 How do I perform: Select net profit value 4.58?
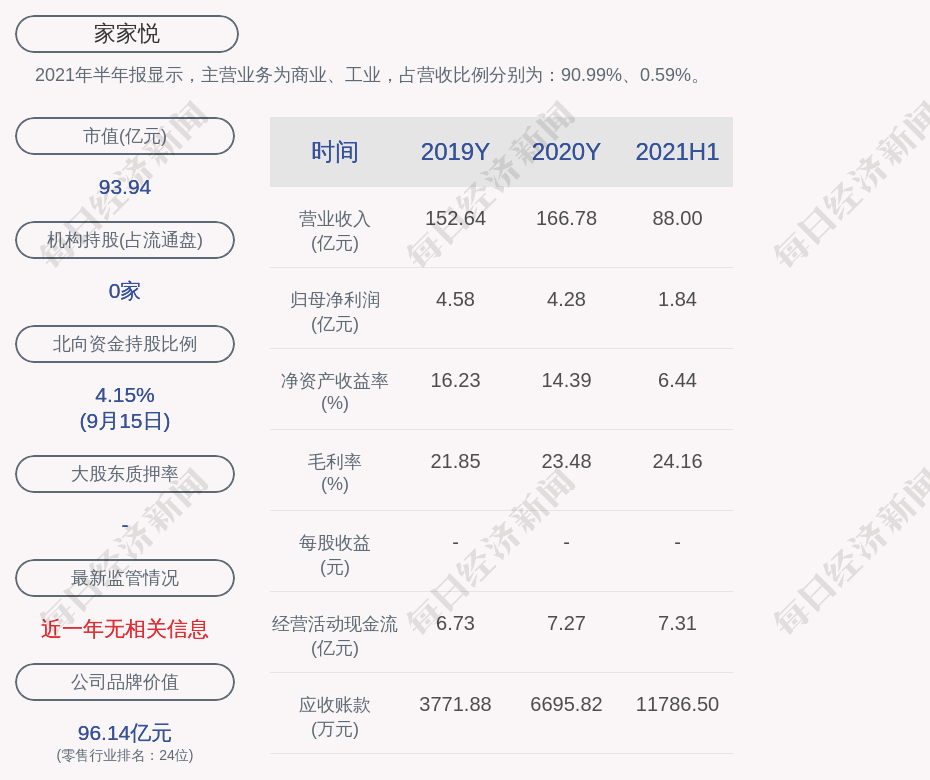pyautogui.click(x=456, y=300)
